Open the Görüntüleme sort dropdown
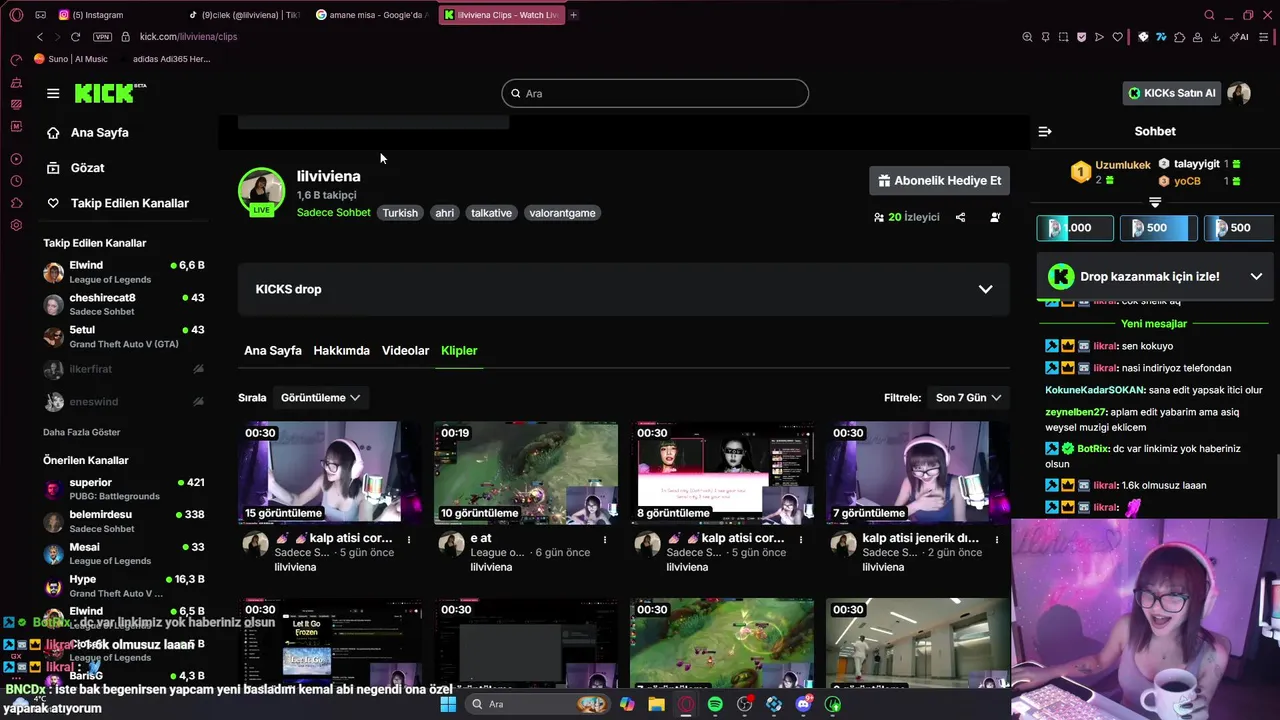This screenshot has width=1280, height=720. (x=320, y=397)
